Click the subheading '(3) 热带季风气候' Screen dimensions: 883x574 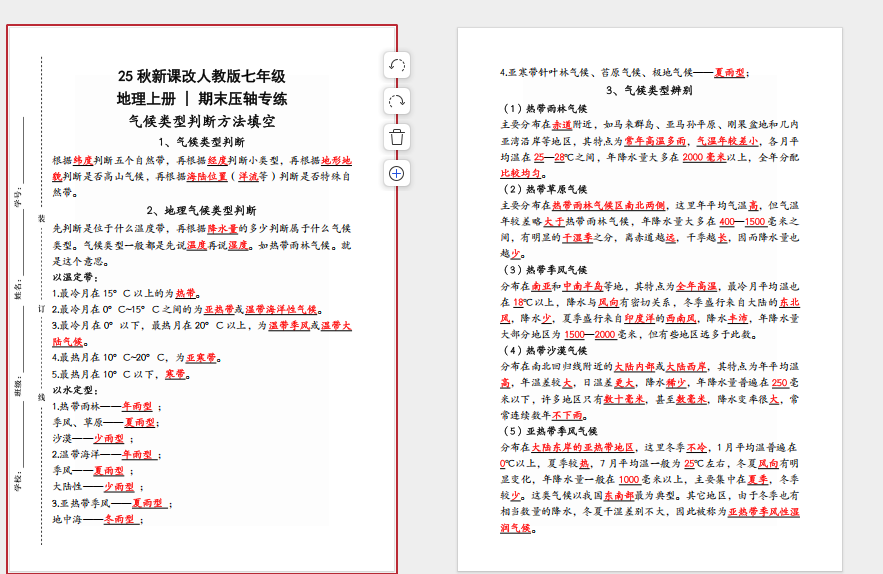(x=544, y=270)
